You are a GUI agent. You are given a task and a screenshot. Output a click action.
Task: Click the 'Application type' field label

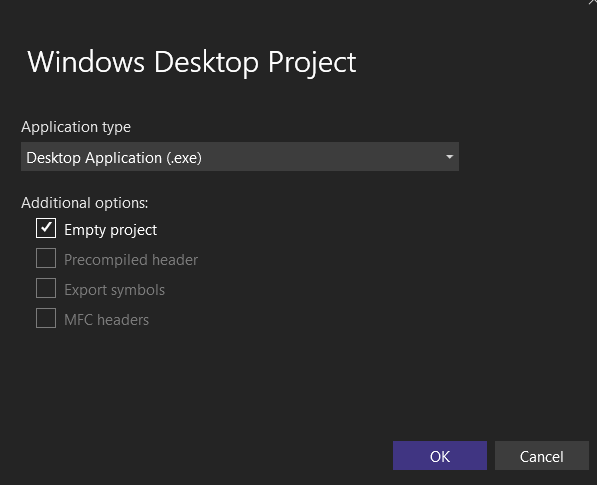(76, 127)
